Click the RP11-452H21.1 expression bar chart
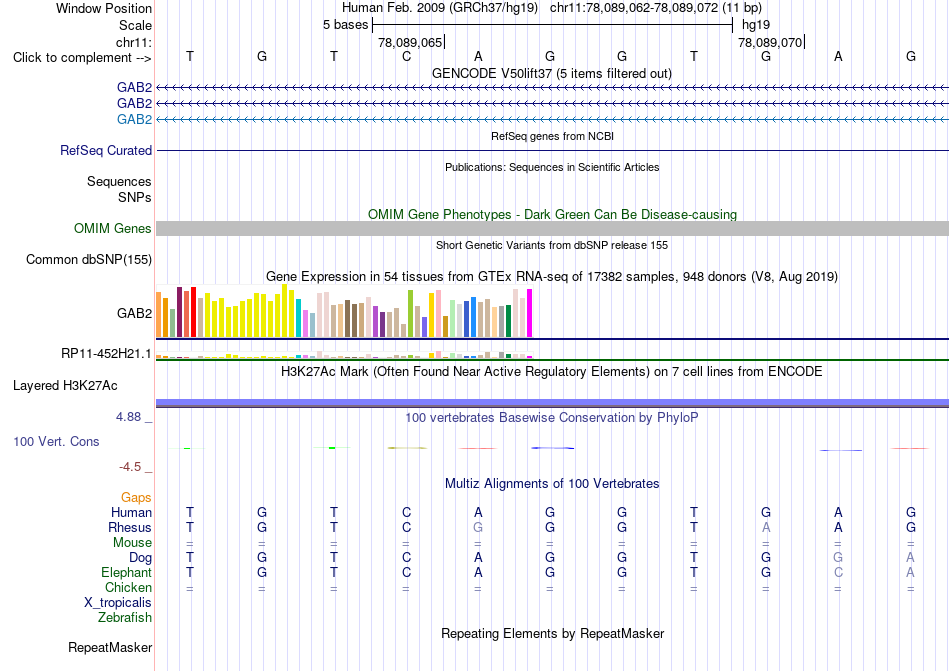Image resolution: width=950 pixels, height=671 pixels. click(344, 355)
